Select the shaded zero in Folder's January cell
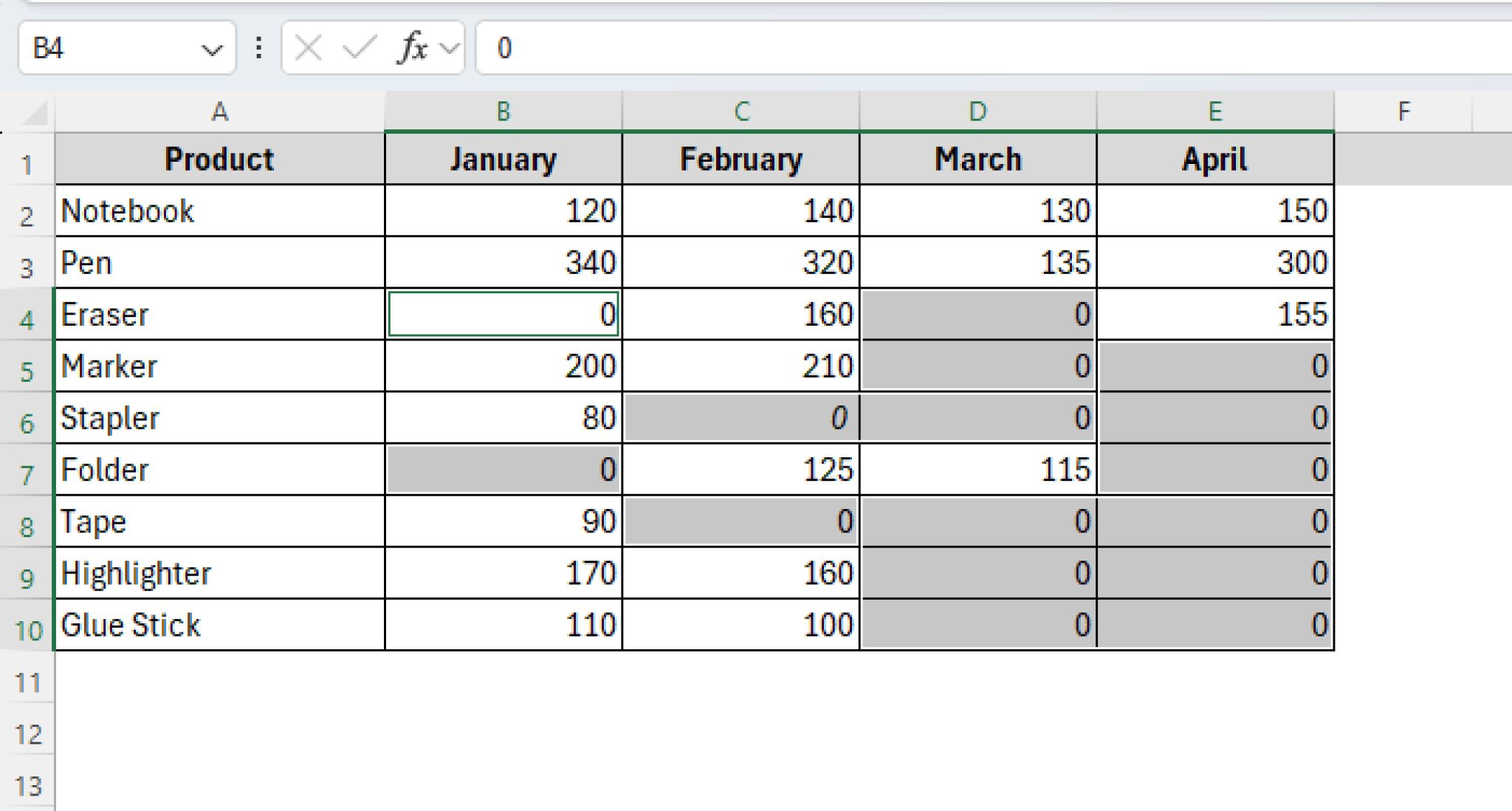The height and width of the screenshot is (811, 1512). coord(504,470)
